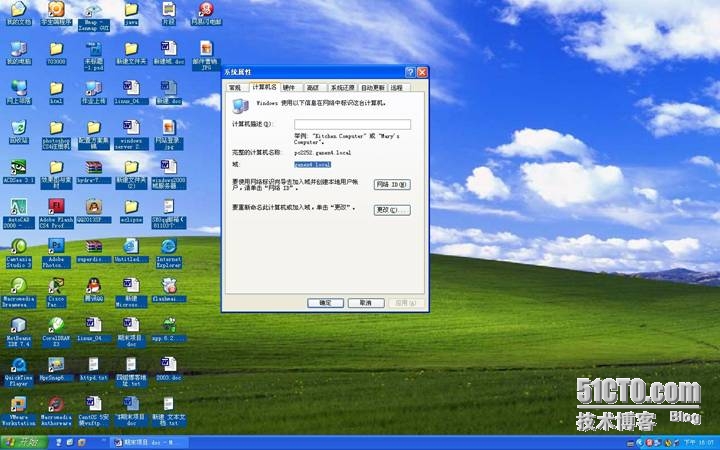Select the 未标题-1.psd file icon
The height and width of the screenshot is (450, 720).
[x=94, y=56]
